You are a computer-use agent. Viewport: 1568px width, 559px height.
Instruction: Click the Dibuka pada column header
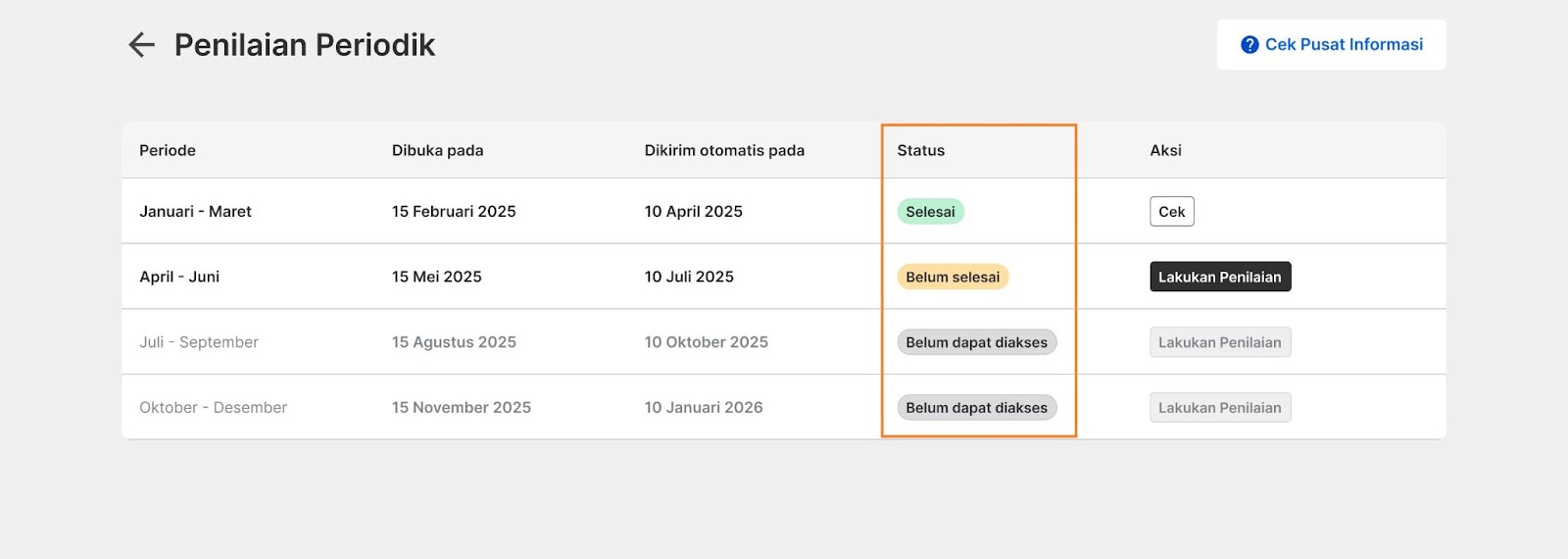pyautogui.click(x=437, y=150)
